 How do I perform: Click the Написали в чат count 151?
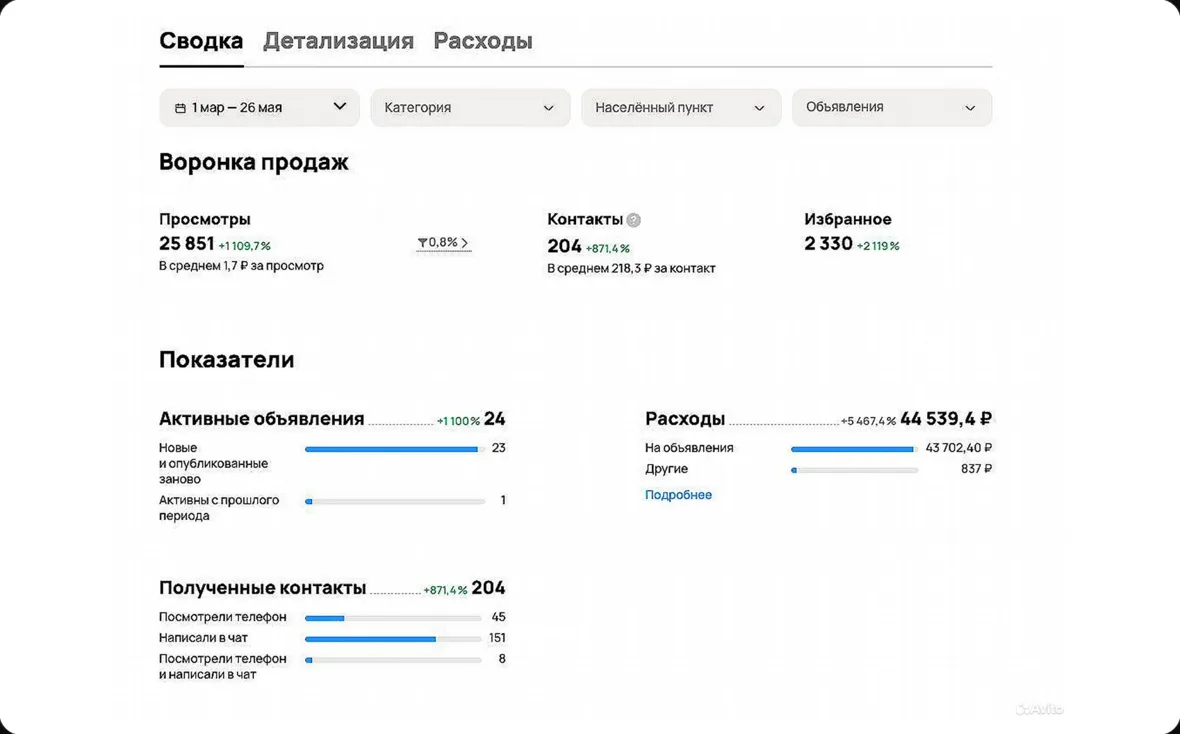(497, 638)
